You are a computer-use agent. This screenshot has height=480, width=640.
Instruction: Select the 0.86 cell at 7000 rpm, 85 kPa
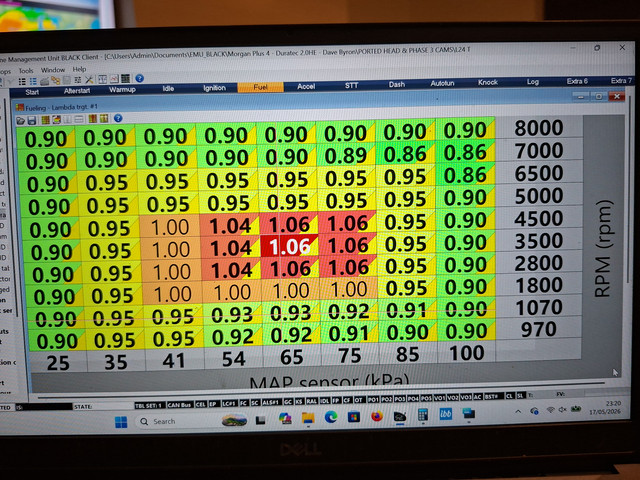405,154
